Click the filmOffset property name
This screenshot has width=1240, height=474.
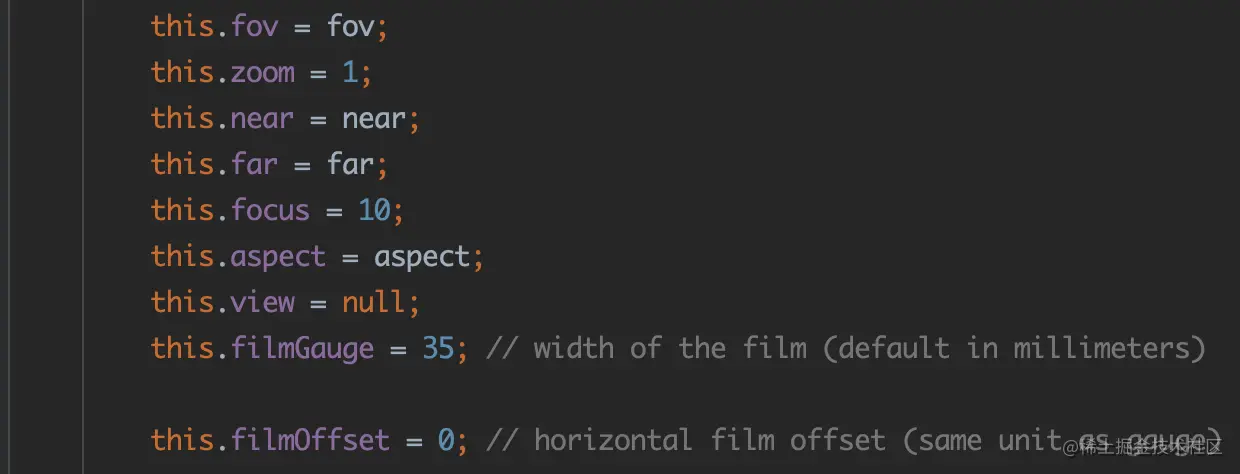(x=310, y=440)
